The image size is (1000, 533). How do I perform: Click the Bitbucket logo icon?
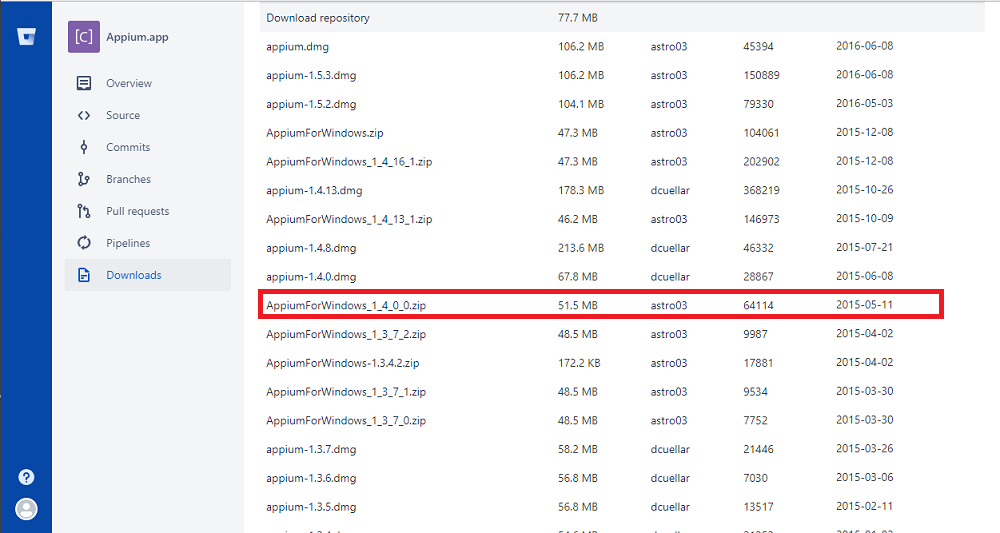pyautogui.click(x=26, y=37)
